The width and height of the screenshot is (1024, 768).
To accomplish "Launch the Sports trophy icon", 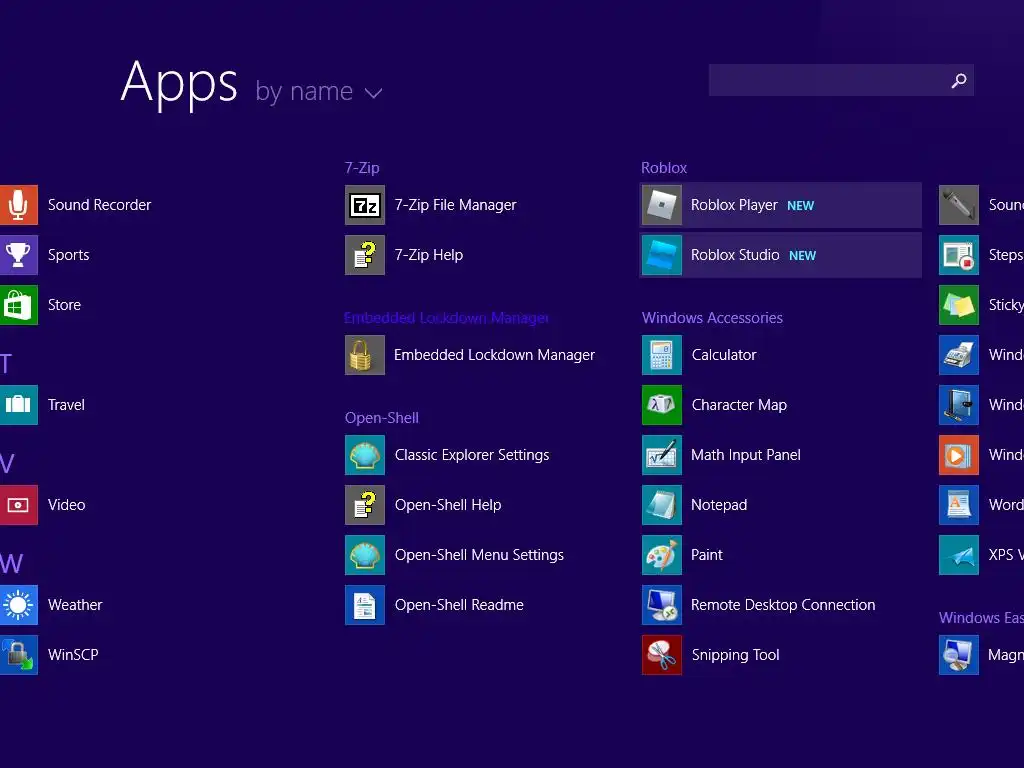I will coord(18,255).
